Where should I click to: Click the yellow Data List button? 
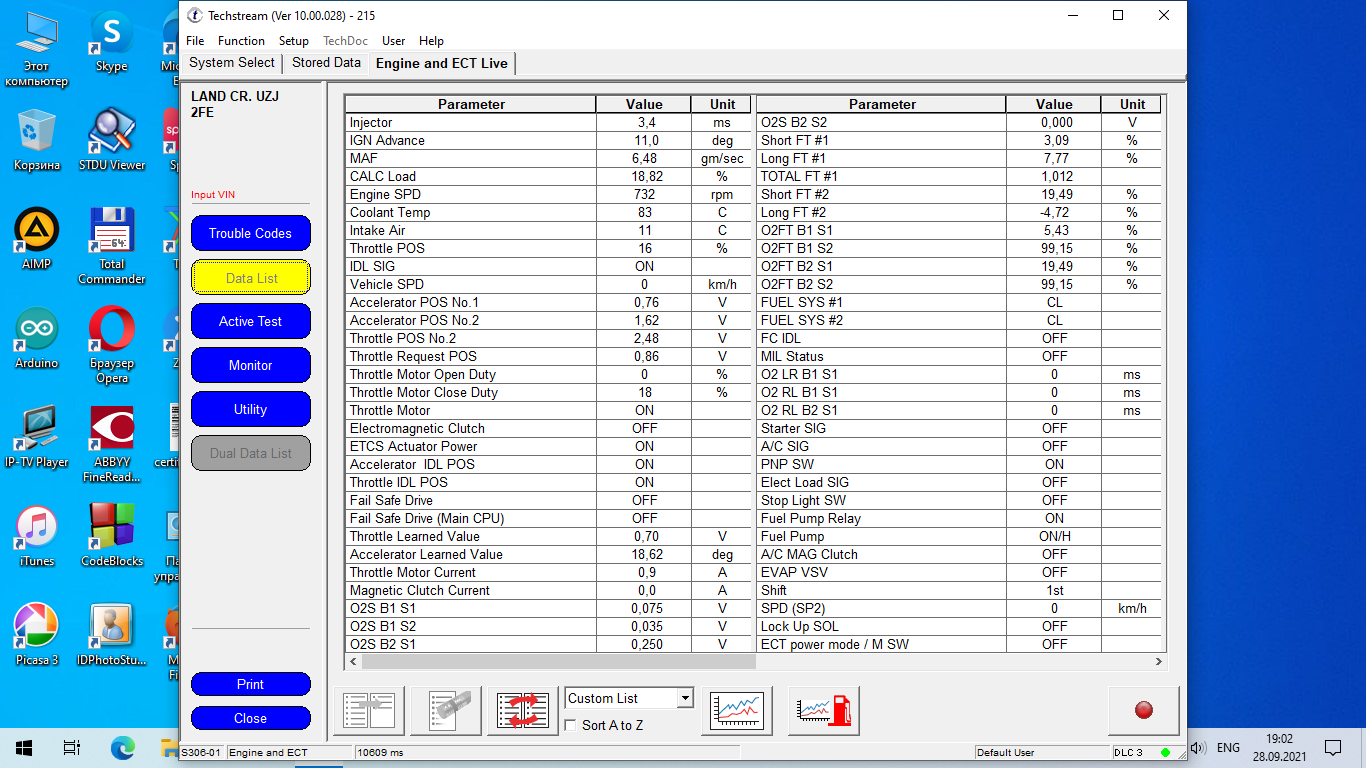click(251, 278)
